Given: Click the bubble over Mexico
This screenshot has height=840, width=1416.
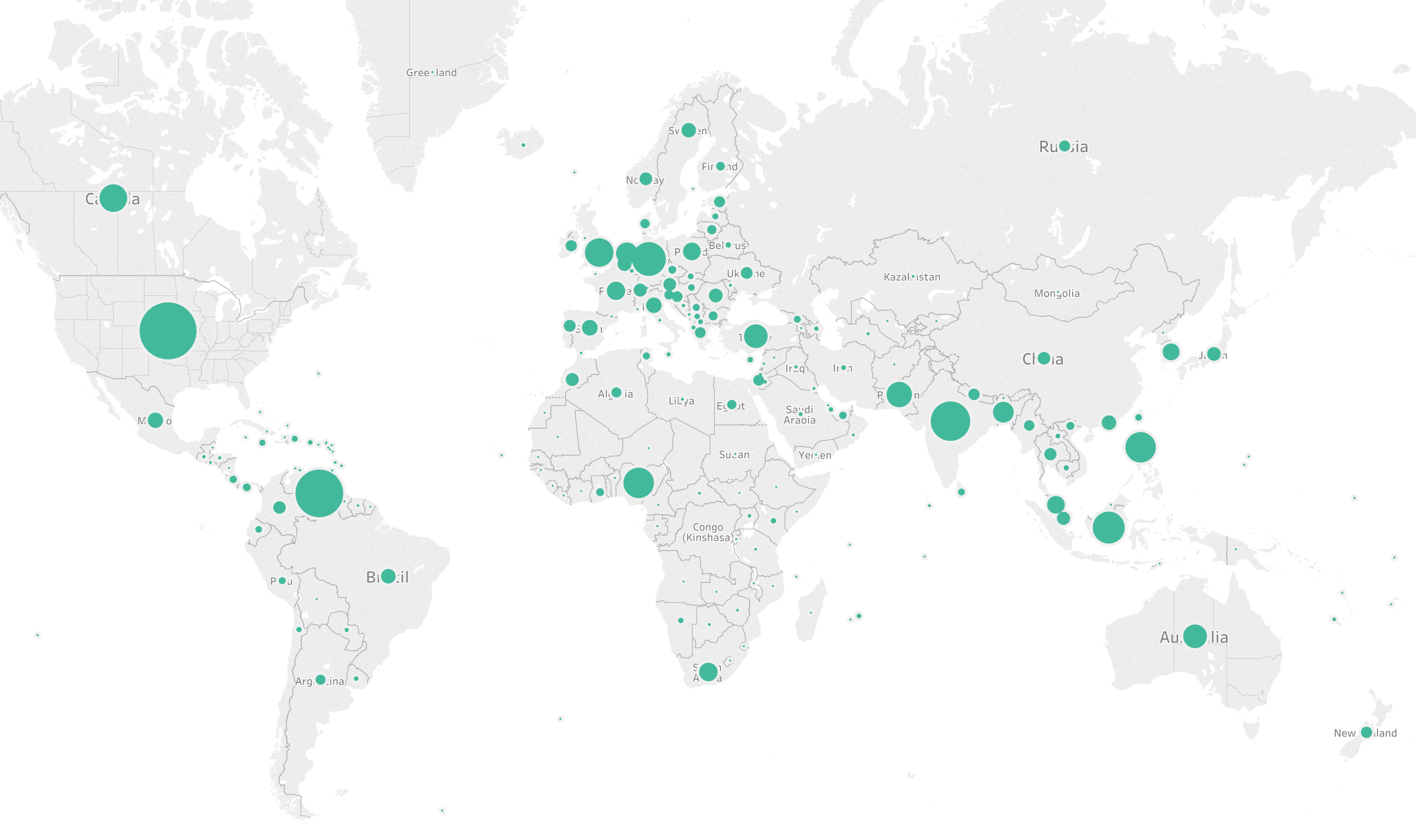Looking at the screenshot, I should pos(155,420).
